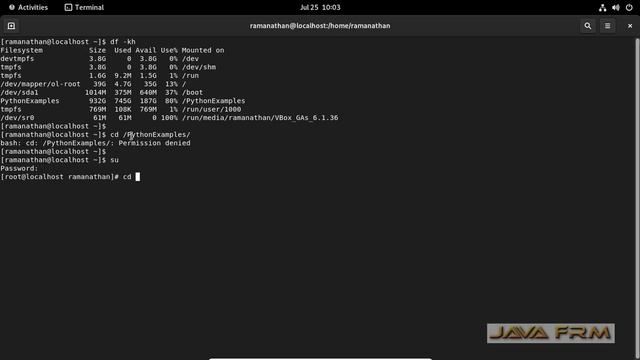The image size is (640, 360).
Task: Click 'PythonExamples' filesystem name in df output
Action: coord(30,101)
